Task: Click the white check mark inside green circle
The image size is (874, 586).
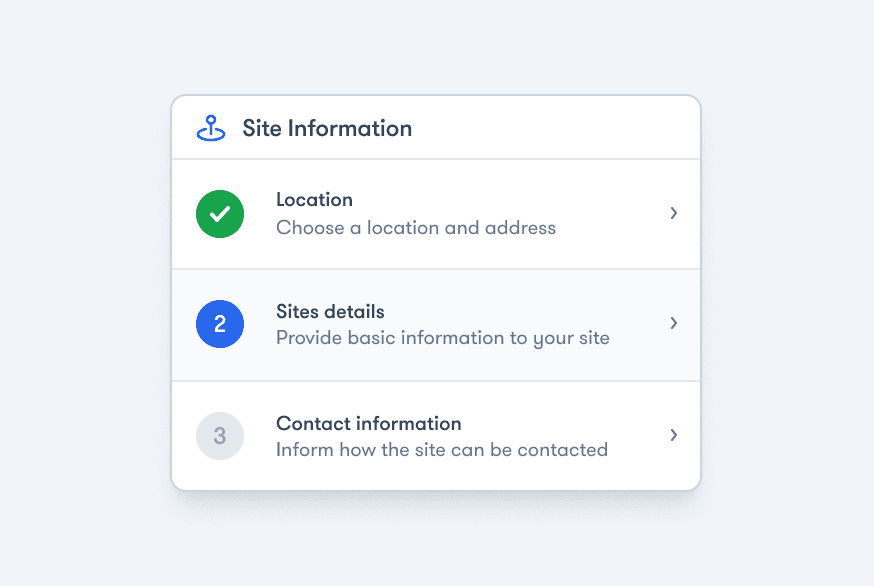Action: pos(220,214)
